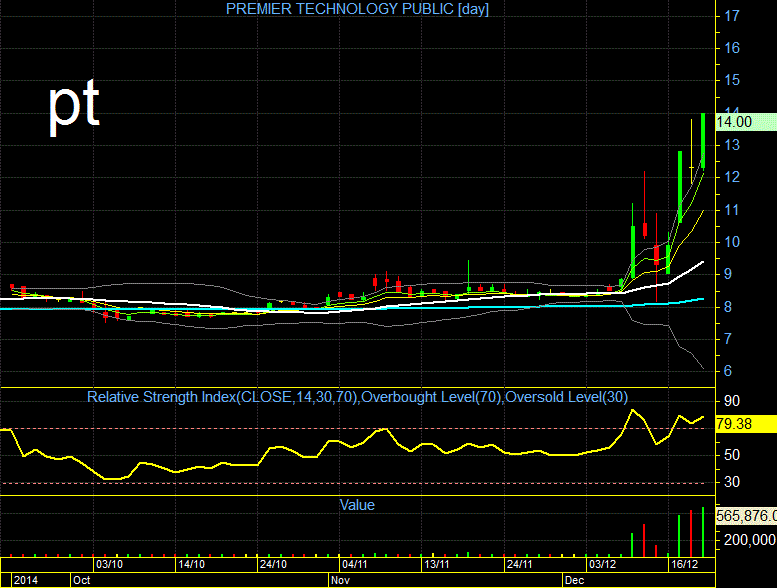The height and width of the screenshot is (588, 777).
Task: Click the 6 price axis label
Action: pos(728,371)
